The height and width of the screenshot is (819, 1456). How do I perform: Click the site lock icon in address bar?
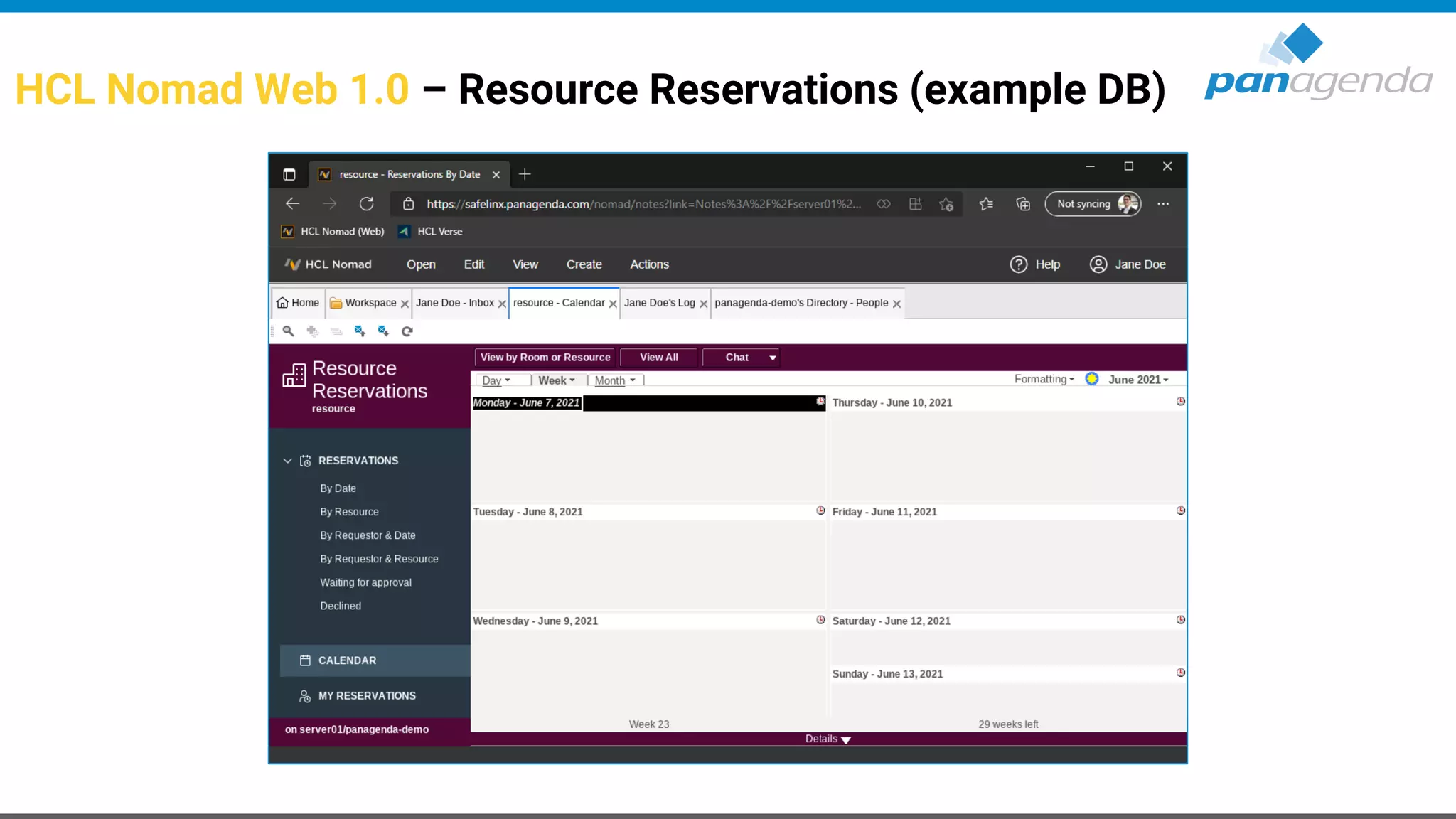(408, 204)
